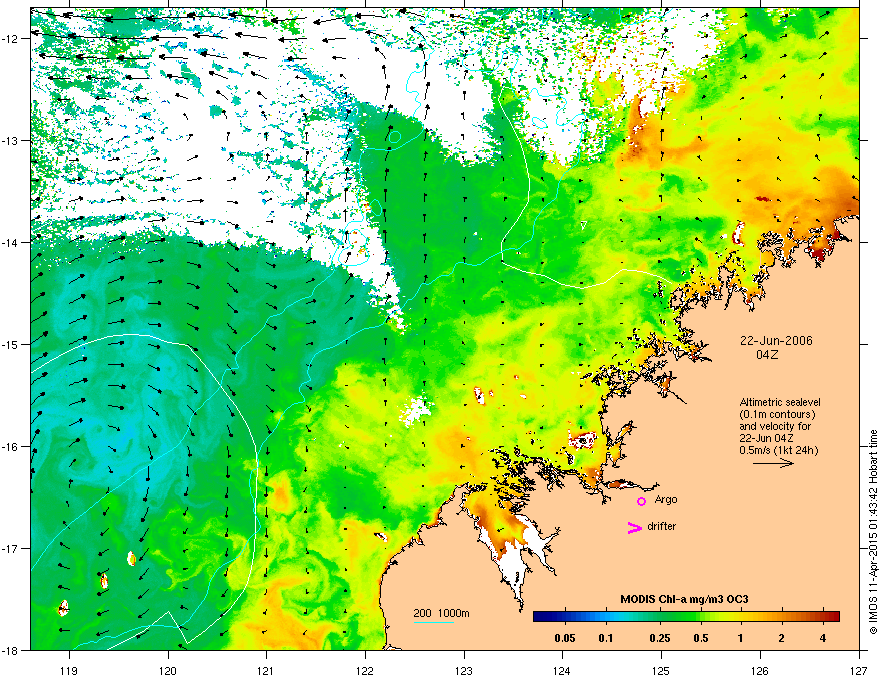
Task: Click the -17 latitude axis label
Action: coord(11,548)
